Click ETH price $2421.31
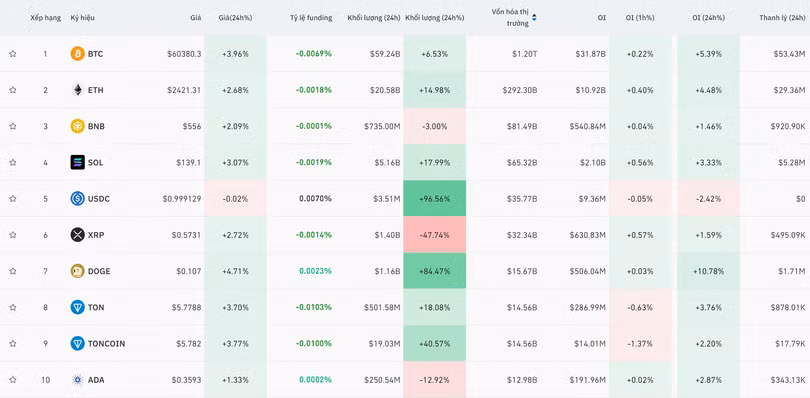810x398 pixels. (x=184, y=90)
